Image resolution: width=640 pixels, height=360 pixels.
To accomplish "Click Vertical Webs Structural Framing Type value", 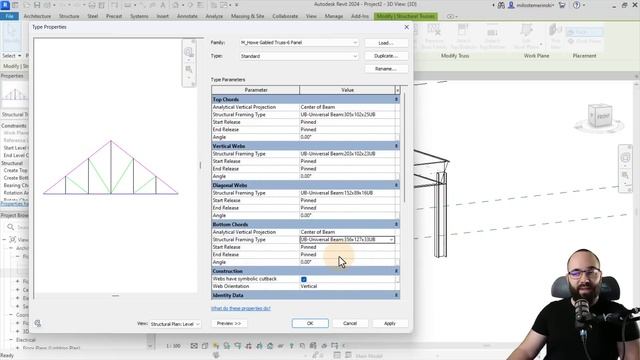I will pyautogui.click(x=347, y=154).
